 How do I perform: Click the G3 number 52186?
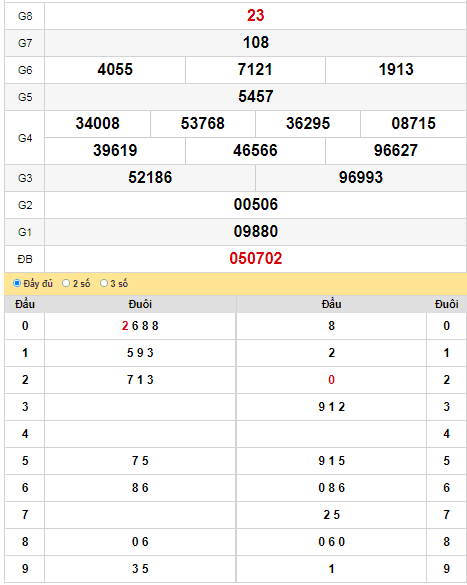click(150, 178)
